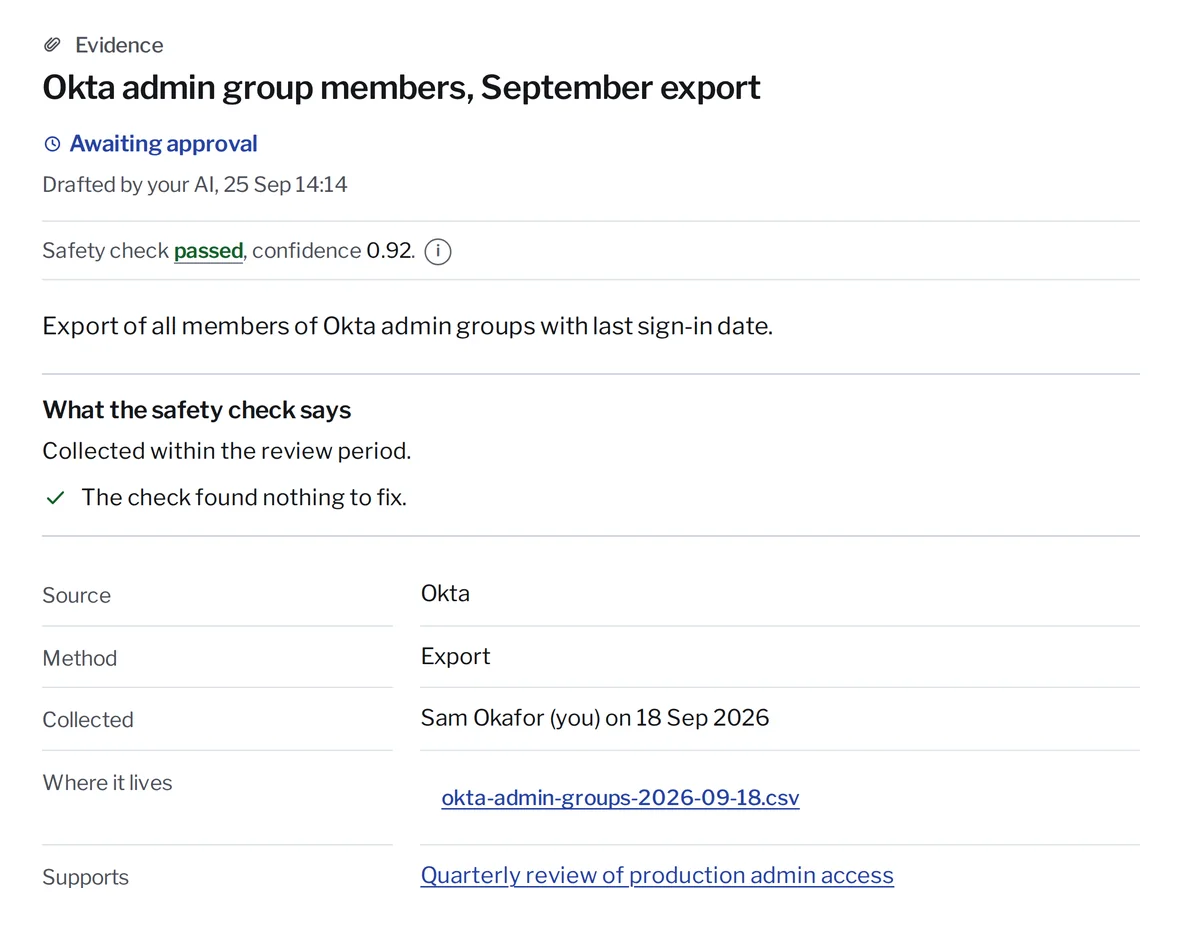Click 'Collected within the review period.'
The image size is (1182, 928).
[x=227, y=451]
